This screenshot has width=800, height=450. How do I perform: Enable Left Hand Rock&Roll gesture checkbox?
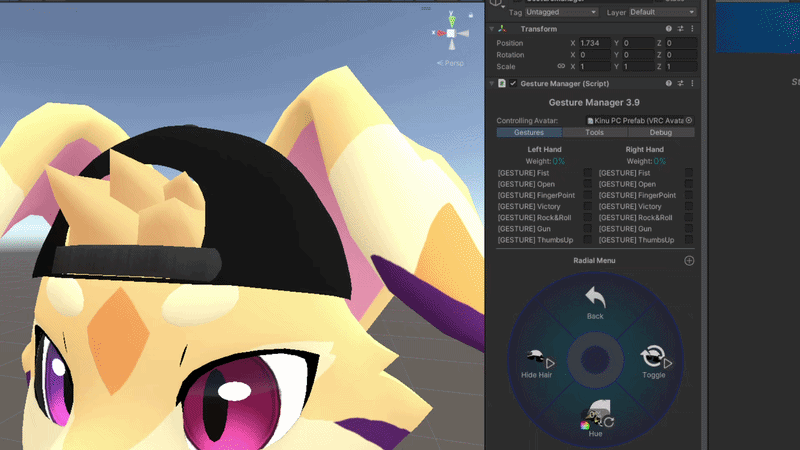[588, 217]
